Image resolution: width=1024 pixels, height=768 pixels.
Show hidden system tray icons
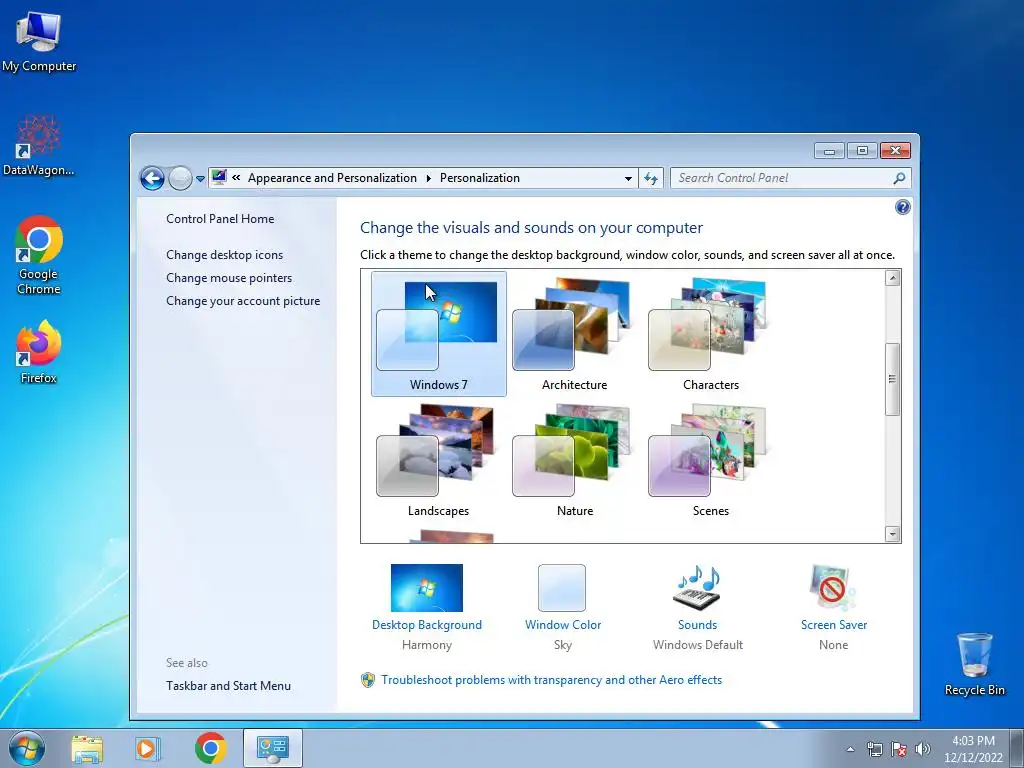850,749
